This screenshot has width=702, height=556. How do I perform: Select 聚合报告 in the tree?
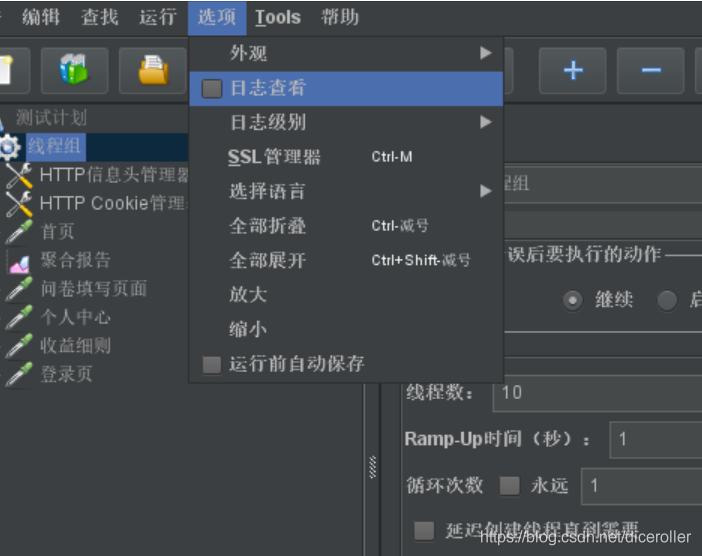(75, 261)
